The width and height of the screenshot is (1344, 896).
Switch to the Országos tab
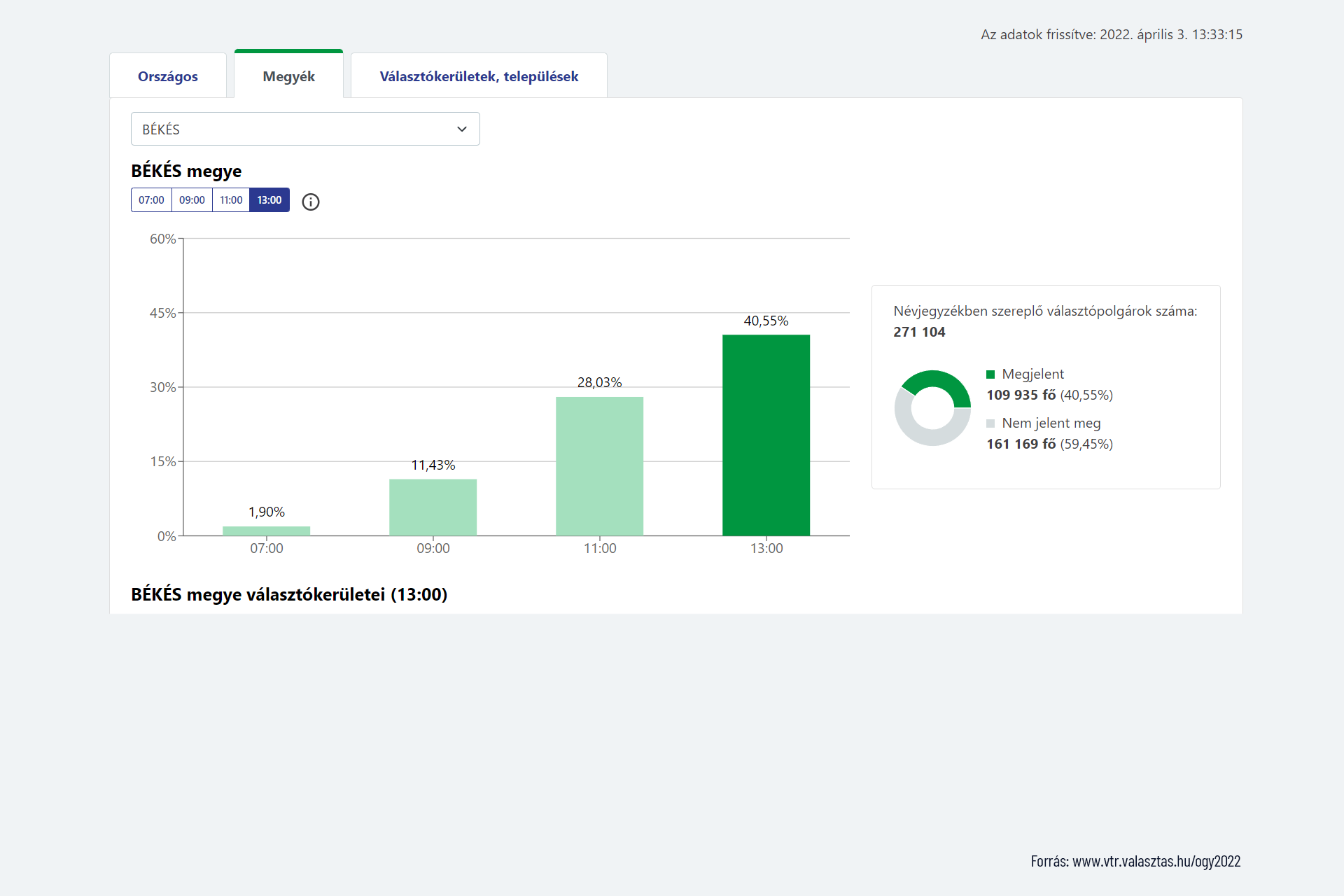(x=168, y=76)
